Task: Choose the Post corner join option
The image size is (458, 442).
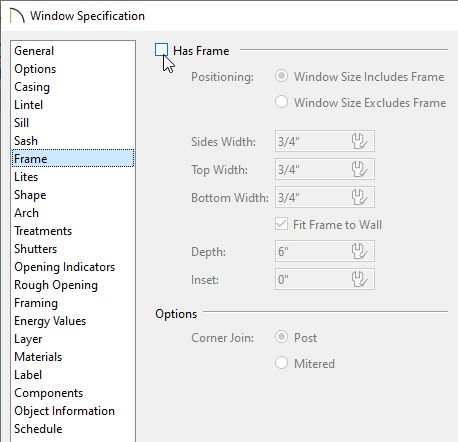Action: pos(281,337)
